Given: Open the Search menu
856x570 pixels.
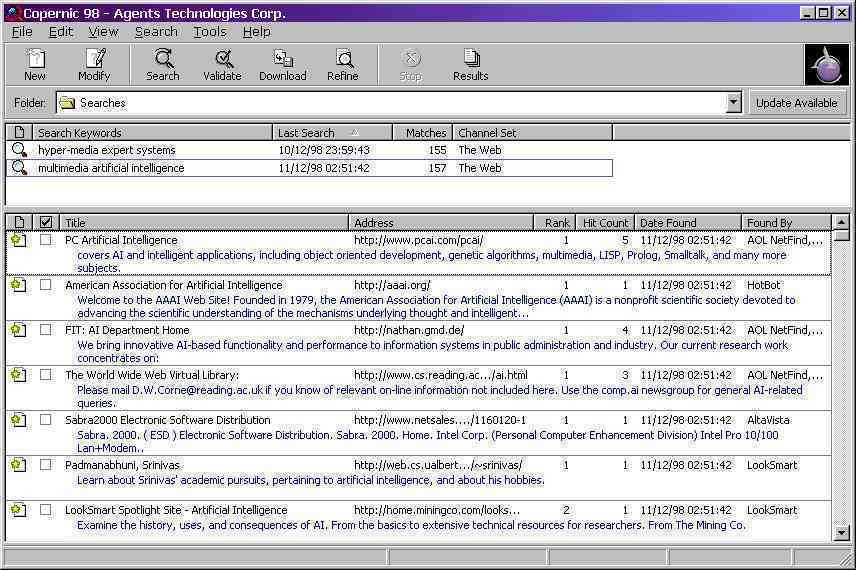Looking at the screenshot, I should tap(156, 32).
